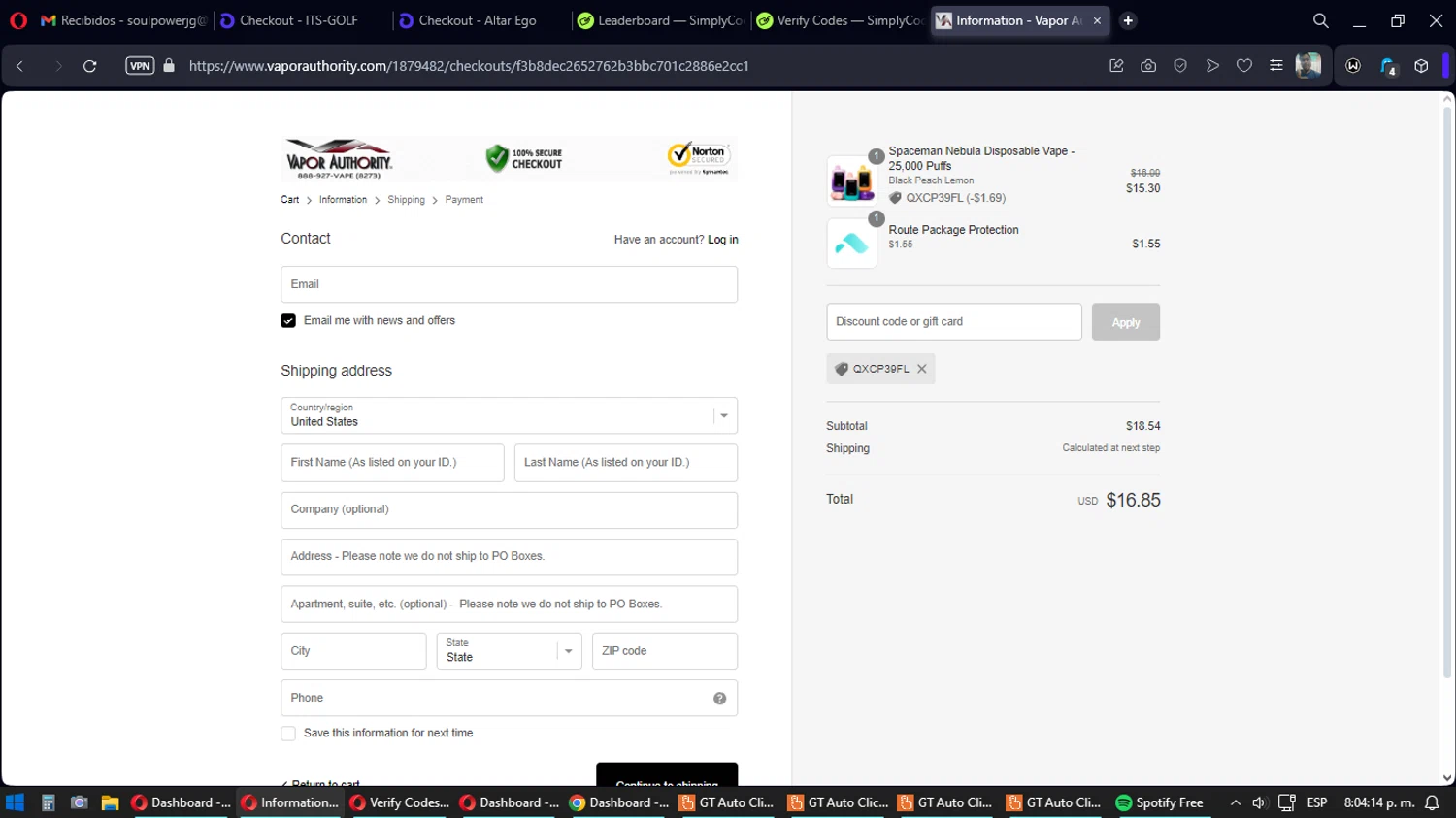Switch to Leaderboard — SimplyCodes tab

660,20
